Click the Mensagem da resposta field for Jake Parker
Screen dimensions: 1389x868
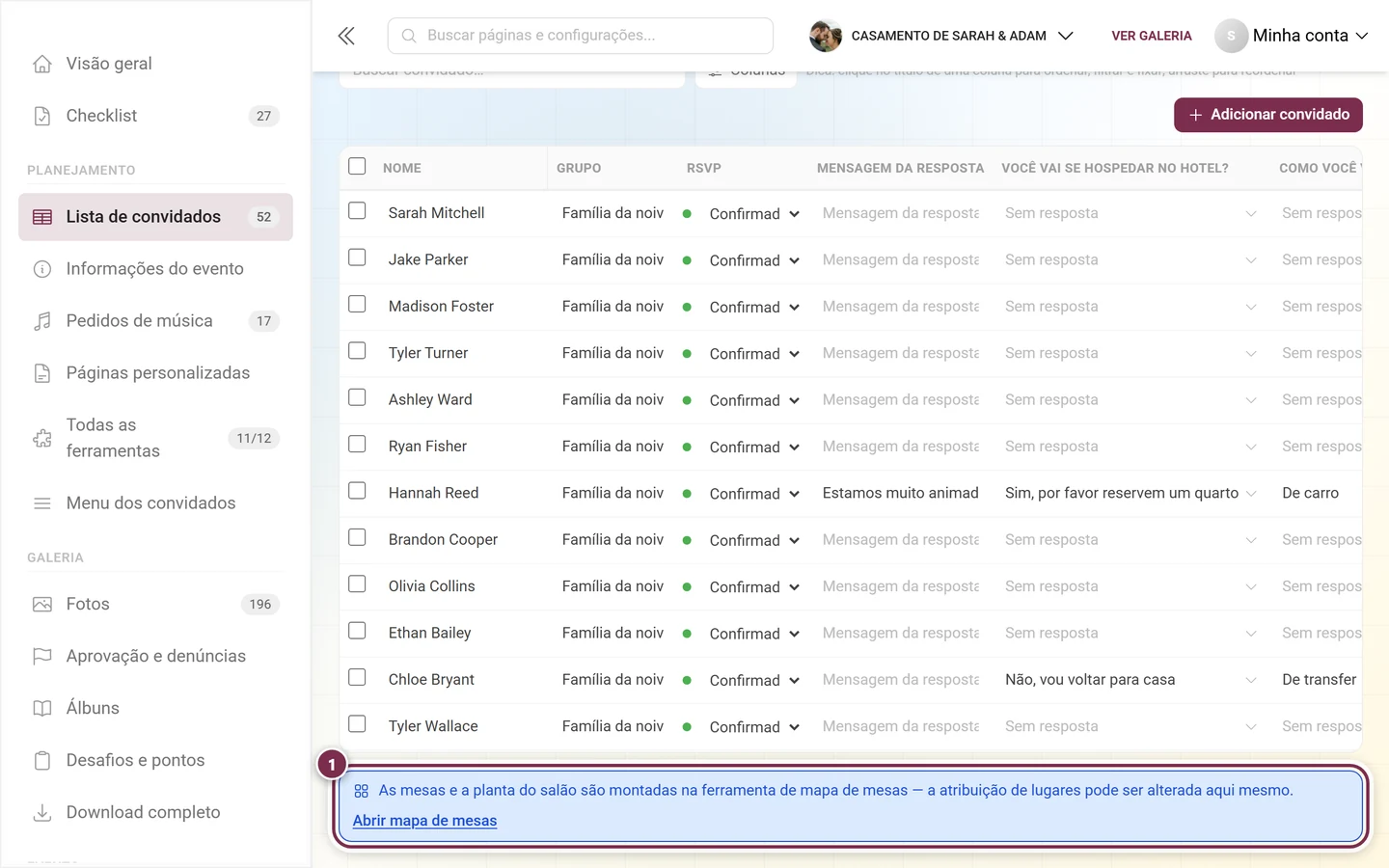point(901,260)
